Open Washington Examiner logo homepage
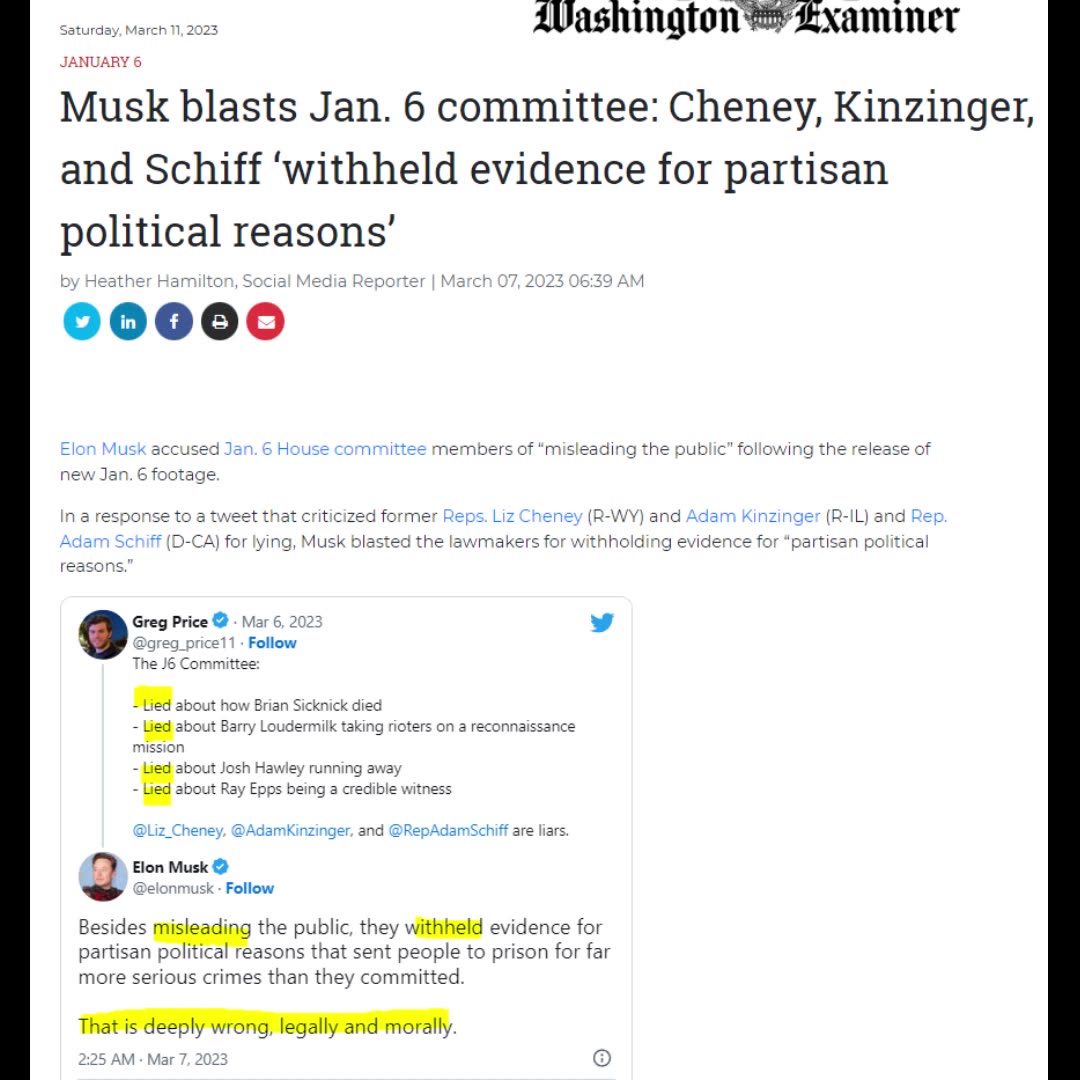Viewport: 1080px width, 1080px height. point(746,17)
